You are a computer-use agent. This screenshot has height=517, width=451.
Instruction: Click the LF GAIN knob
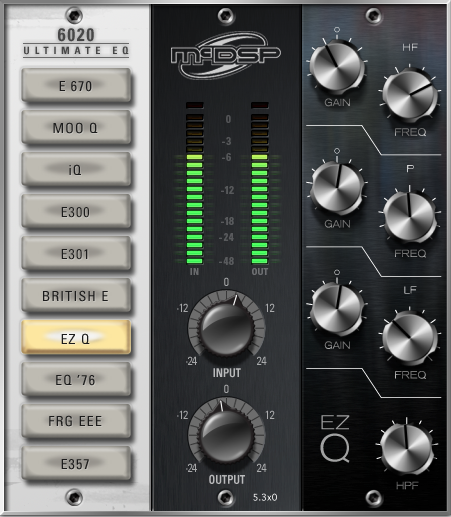[337, 309]
